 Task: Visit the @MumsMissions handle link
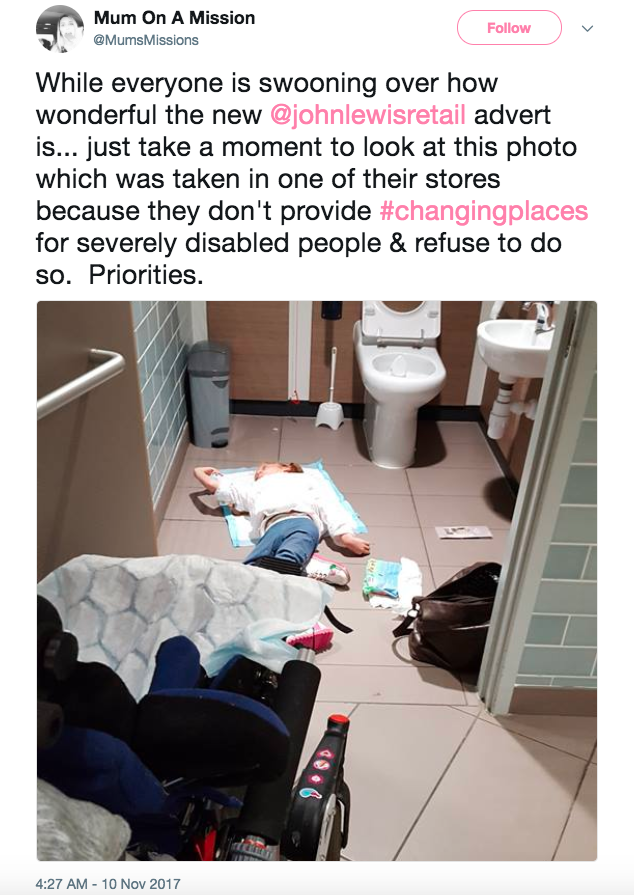click(x=146, y=40)
